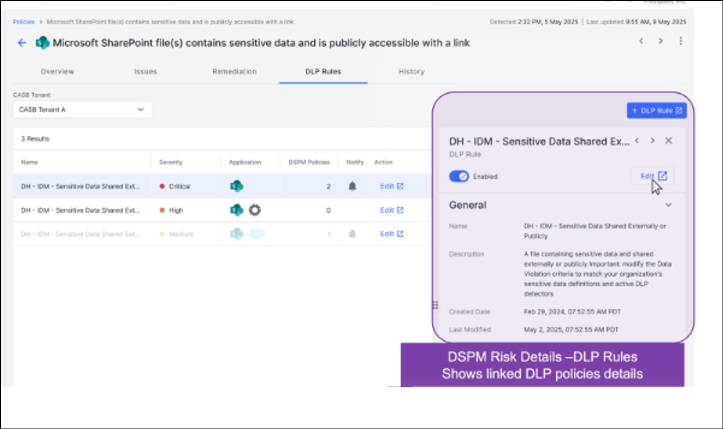
Task: Close the DLP Rule details panel
Action: [669, 141]
